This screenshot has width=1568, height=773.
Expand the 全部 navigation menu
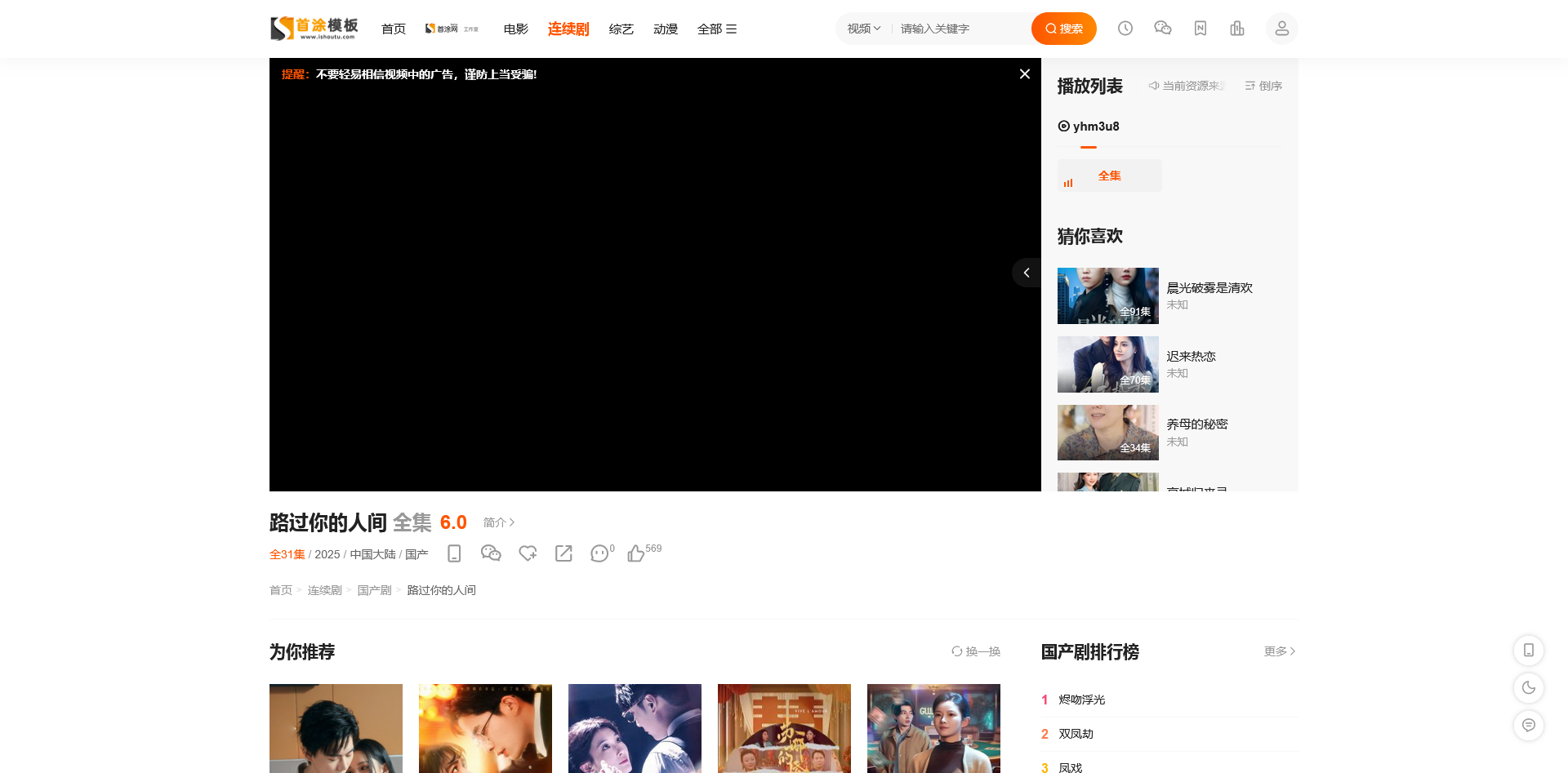click(x=716, y=29)
